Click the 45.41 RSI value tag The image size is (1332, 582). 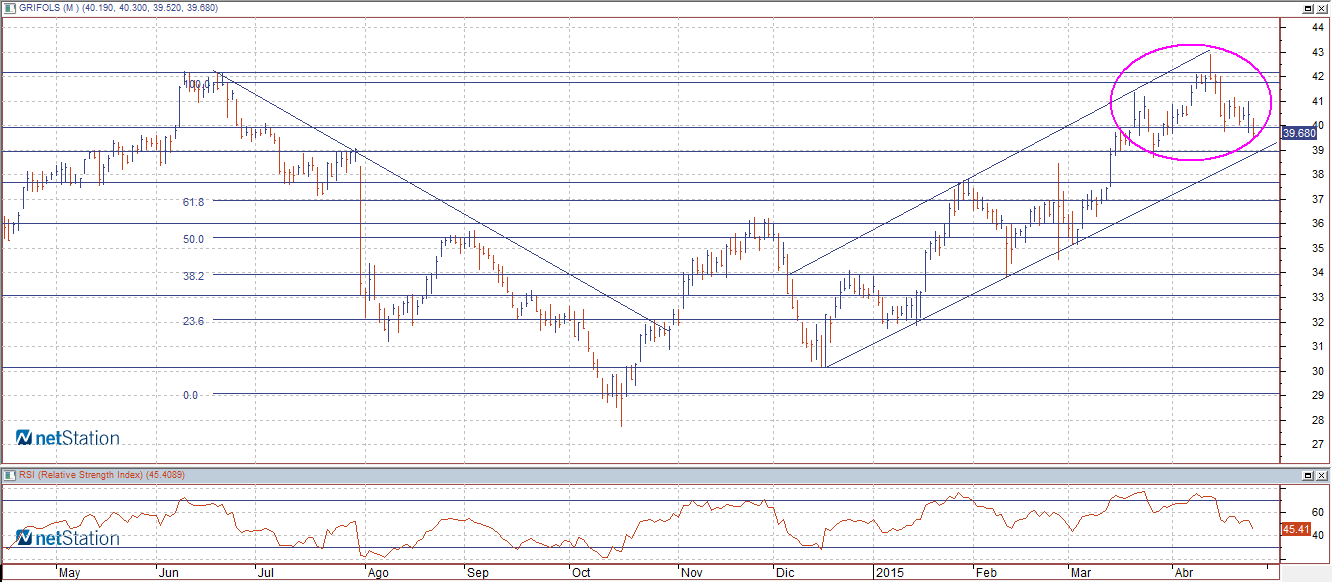click(x=1295, y=528)
